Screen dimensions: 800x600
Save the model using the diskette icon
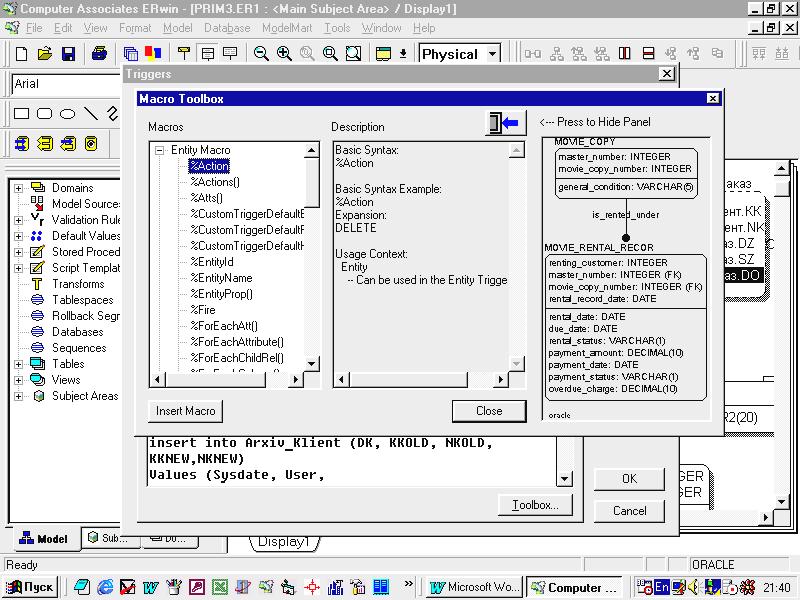click(x=68, y=54)
